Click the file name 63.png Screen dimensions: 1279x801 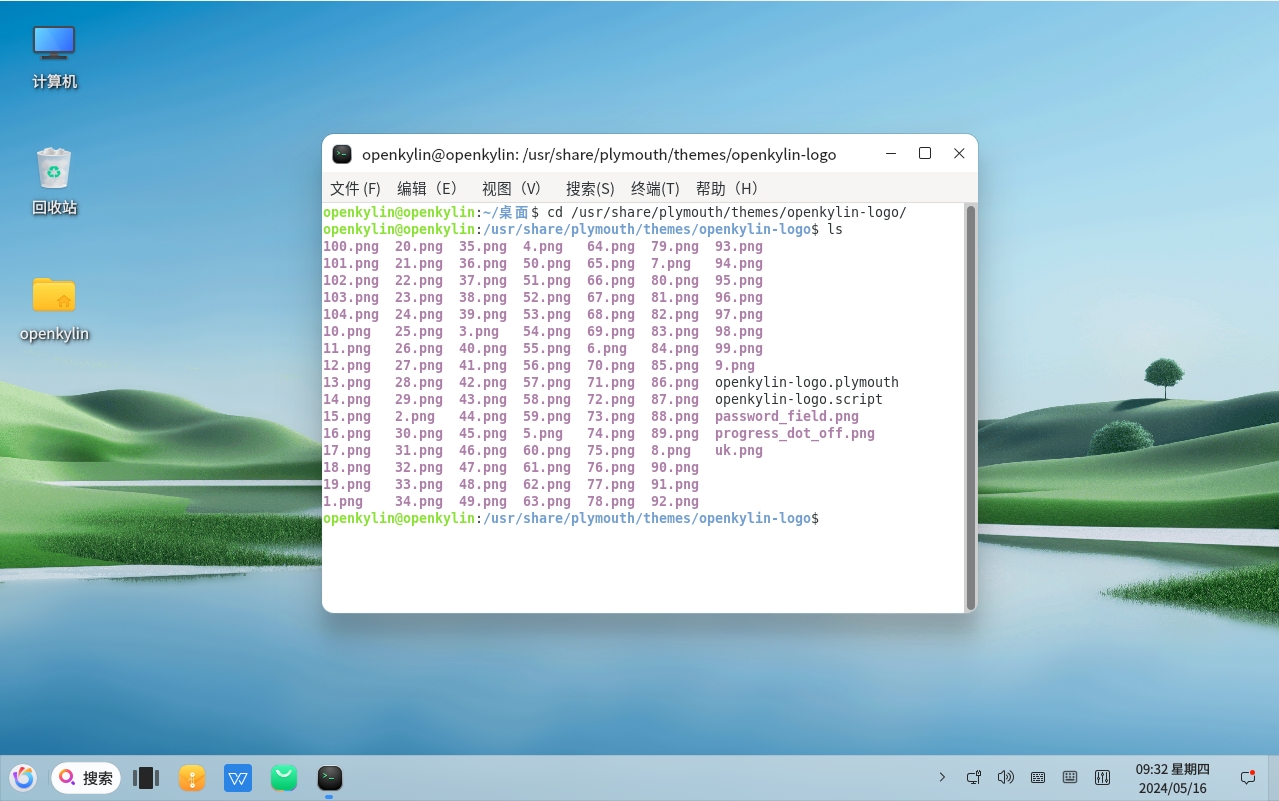[546, 501]
